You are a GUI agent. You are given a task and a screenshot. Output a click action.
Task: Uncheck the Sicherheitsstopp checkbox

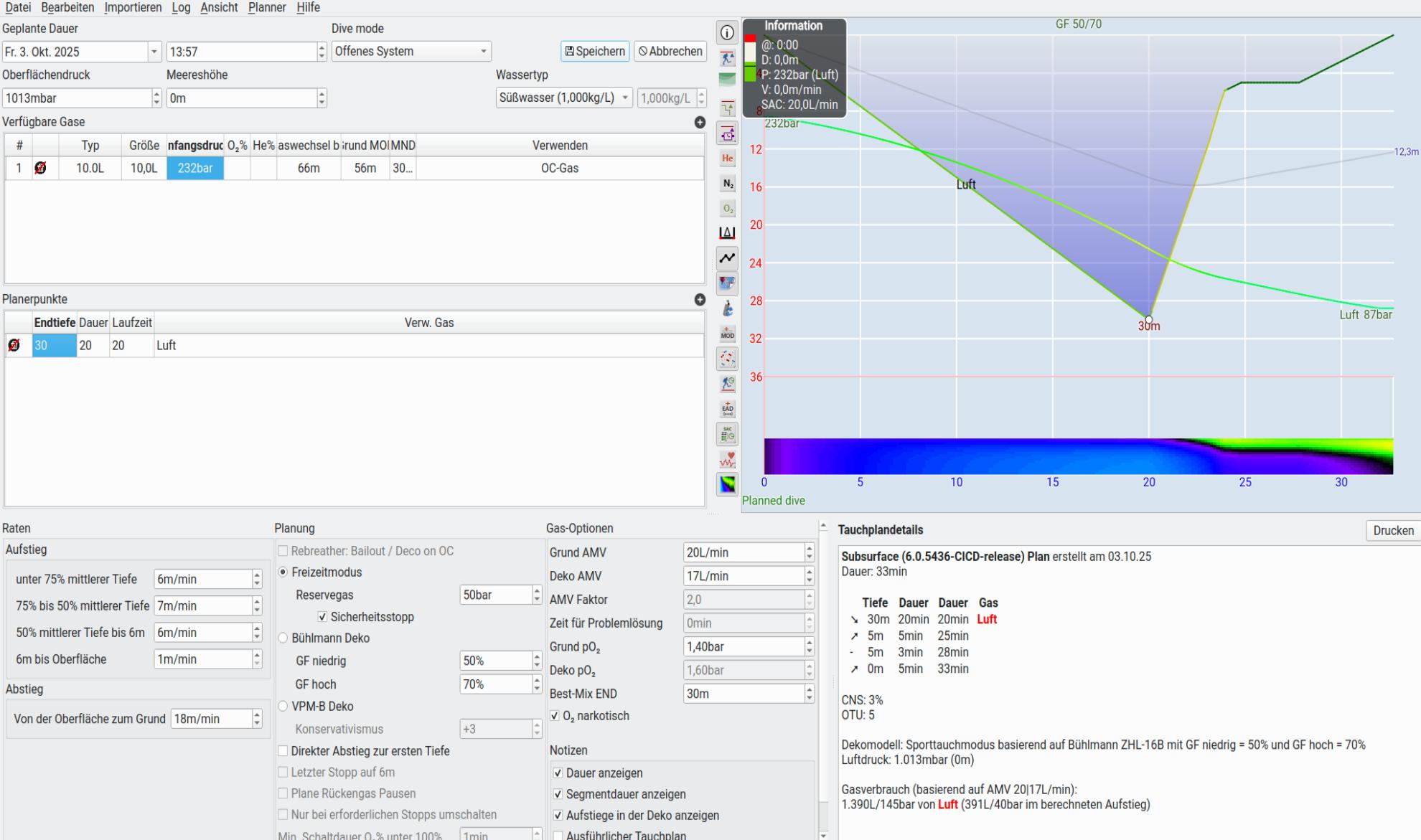322,617
